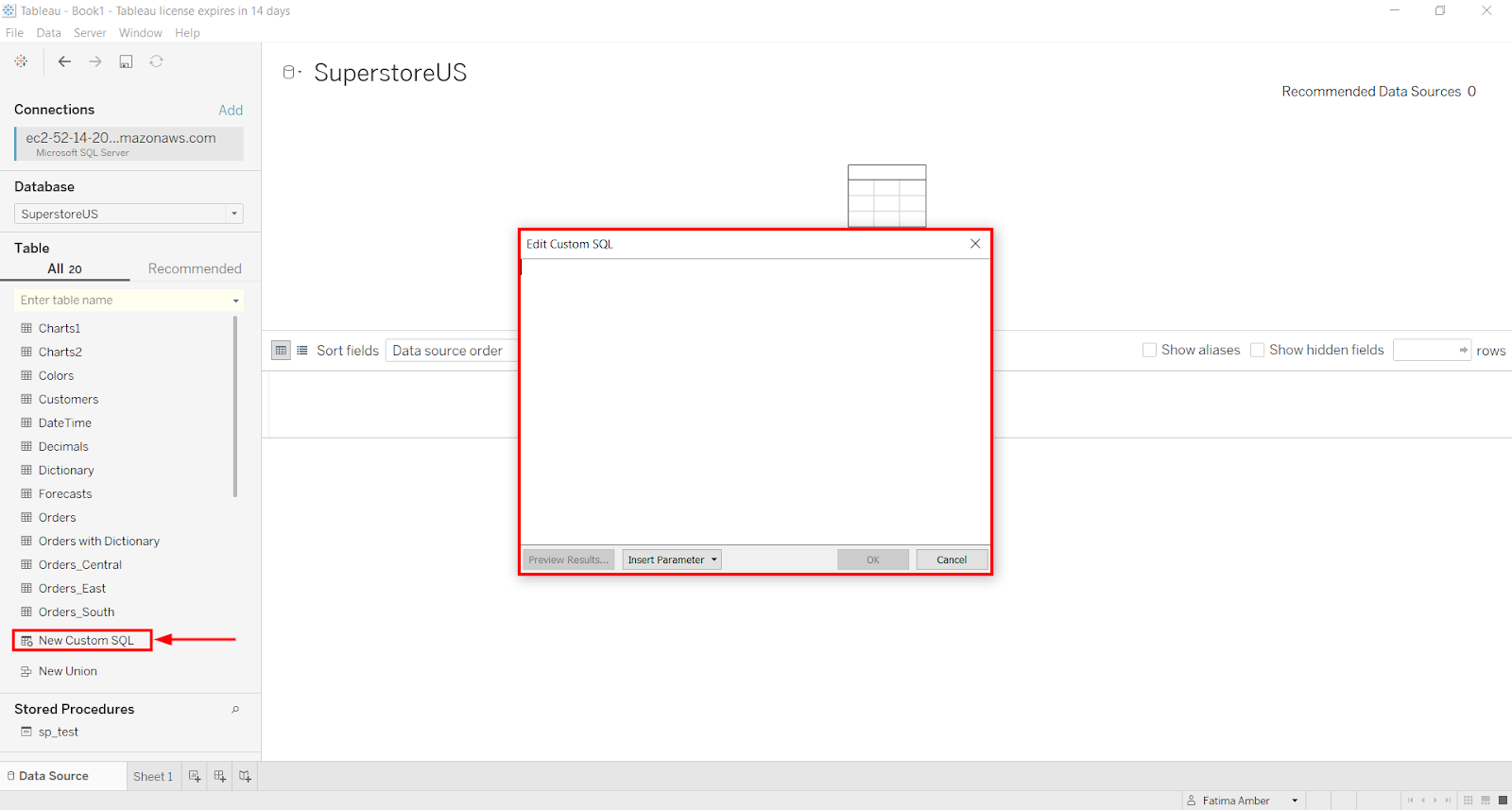Click the new story icon
This screenshot has height=810, width=1512.
(246, 776)
